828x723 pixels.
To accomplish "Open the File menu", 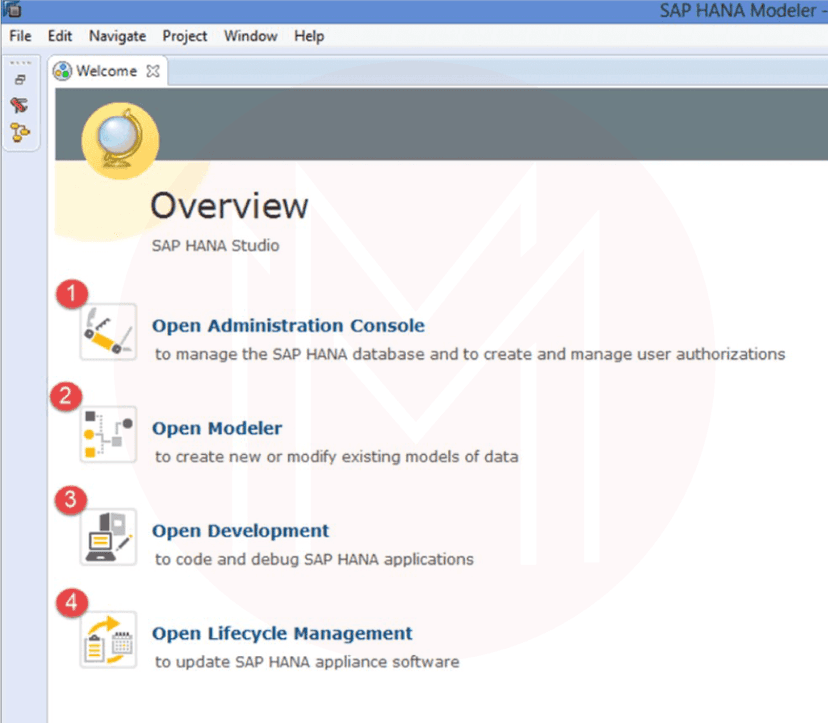I will click(x=20, y=36).
